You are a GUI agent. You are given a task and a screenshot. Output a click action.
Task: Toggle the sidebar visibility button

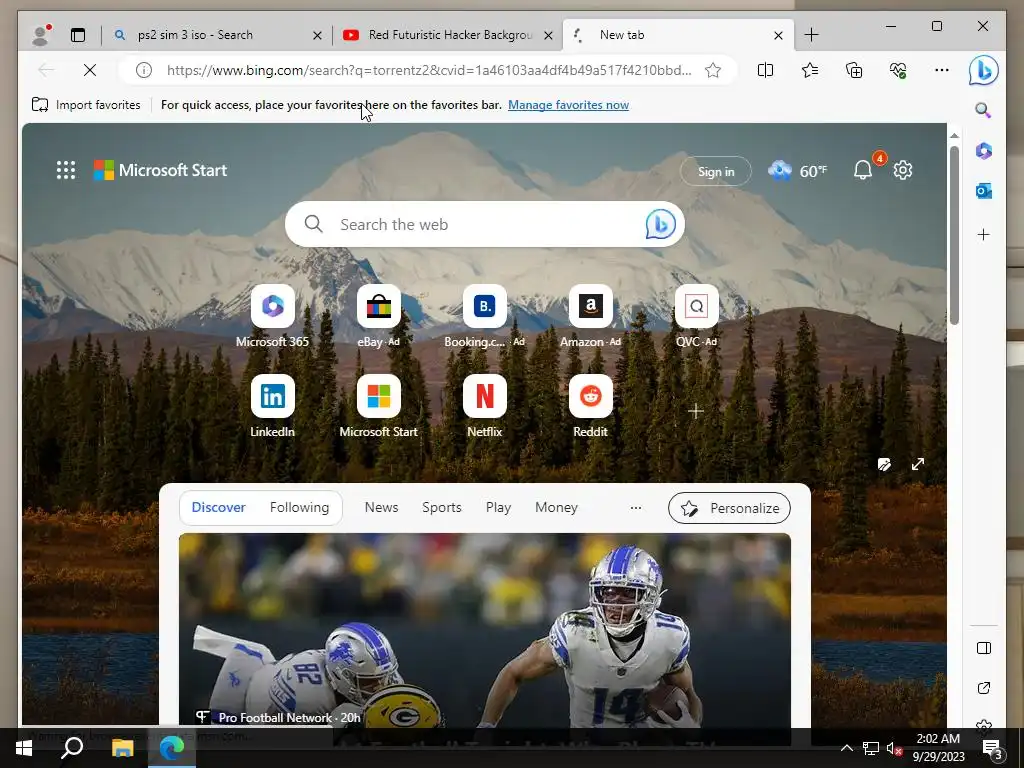coord(984,648)
